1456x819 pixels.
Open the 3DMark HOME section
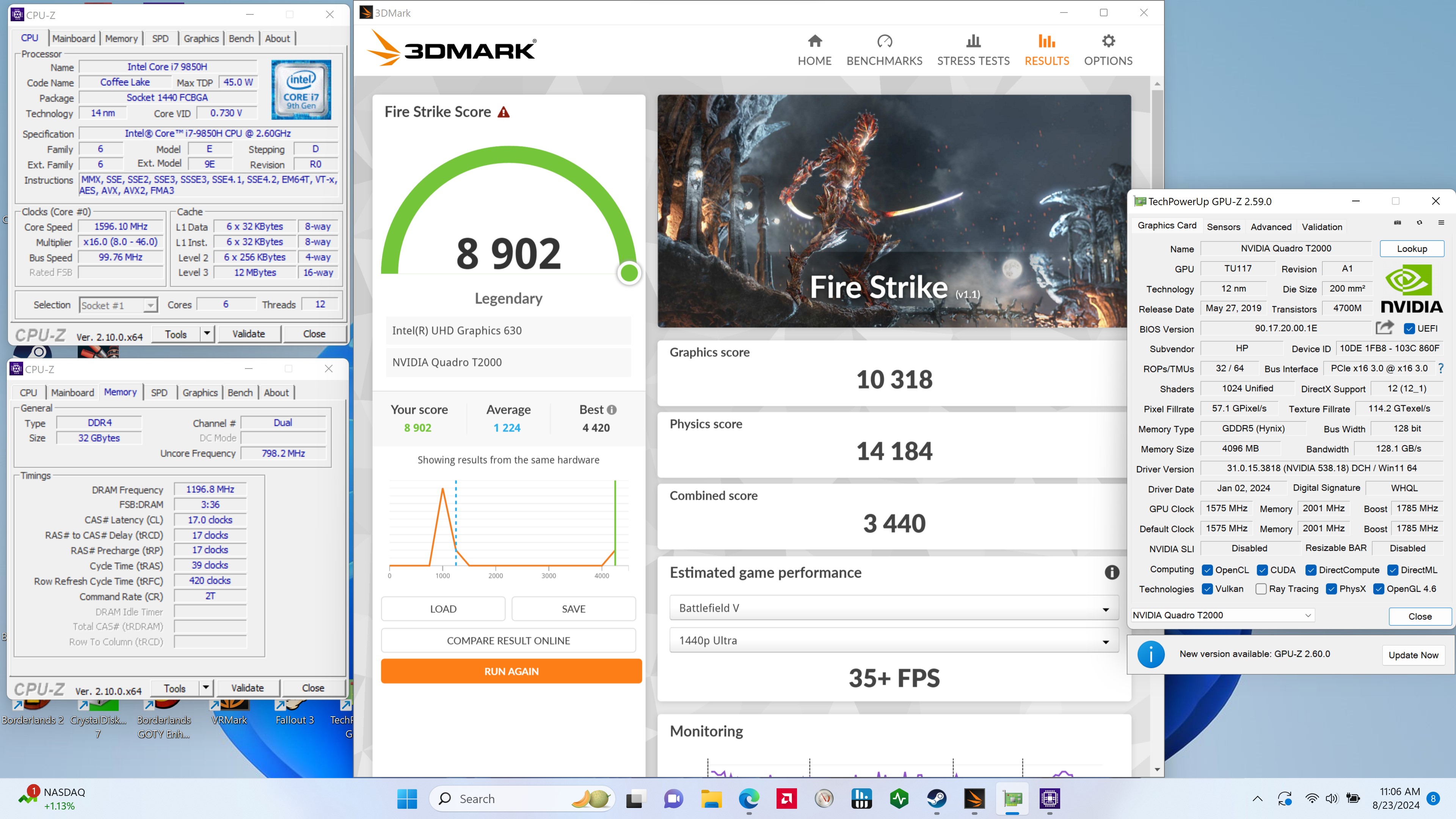[814, 50]
